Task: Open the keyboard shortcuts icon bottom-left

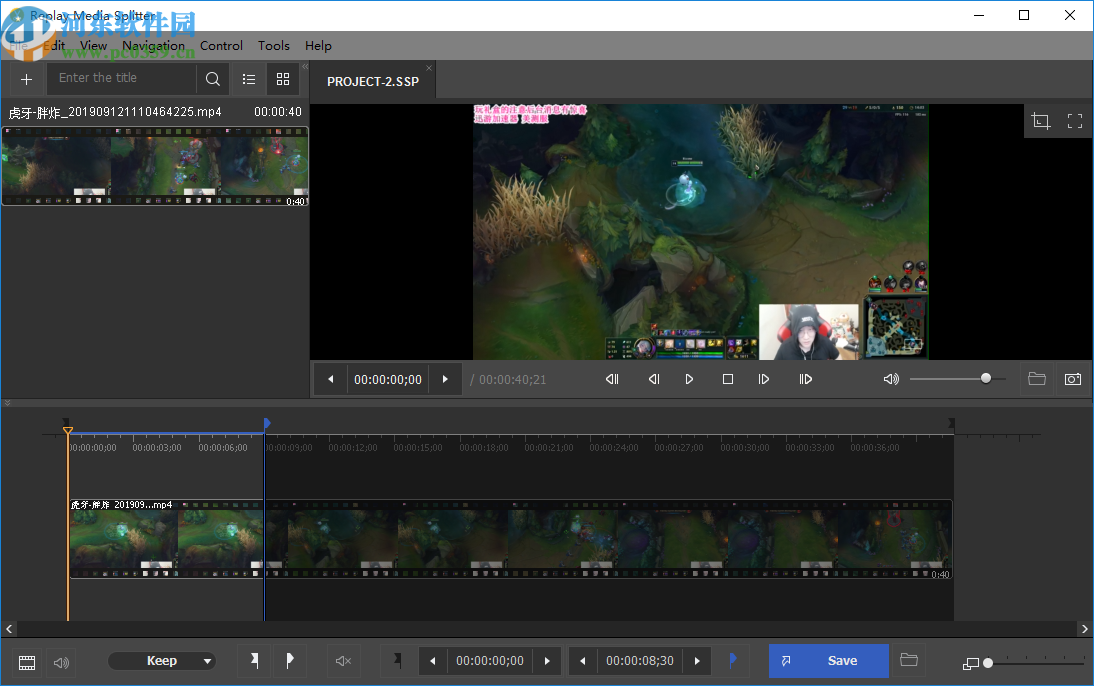Action: [x=26, y=661]
